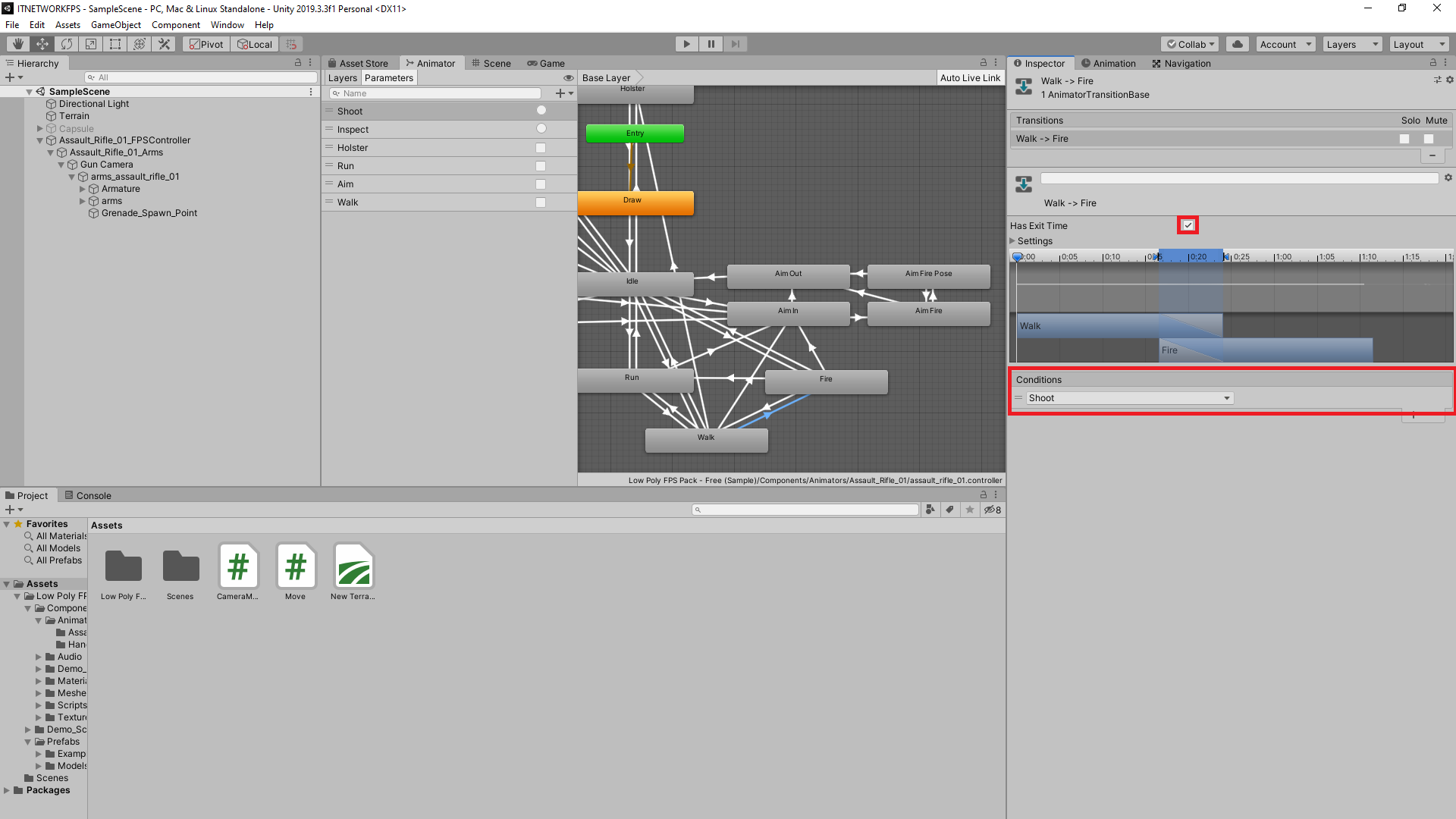
Task: Select the Rotate tool
Action: [x=67, y=43]
